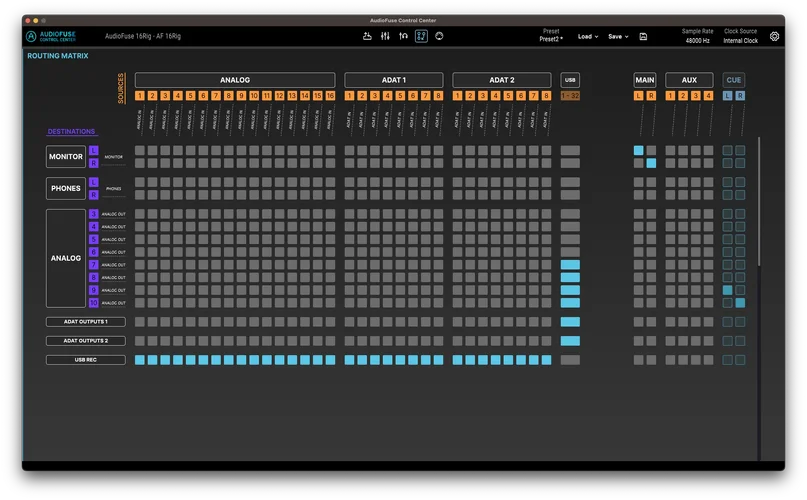The height and width of the screenshot is (500, 807).
Task: Click the third toolbar icon with arrows
Action: (403, 36)
